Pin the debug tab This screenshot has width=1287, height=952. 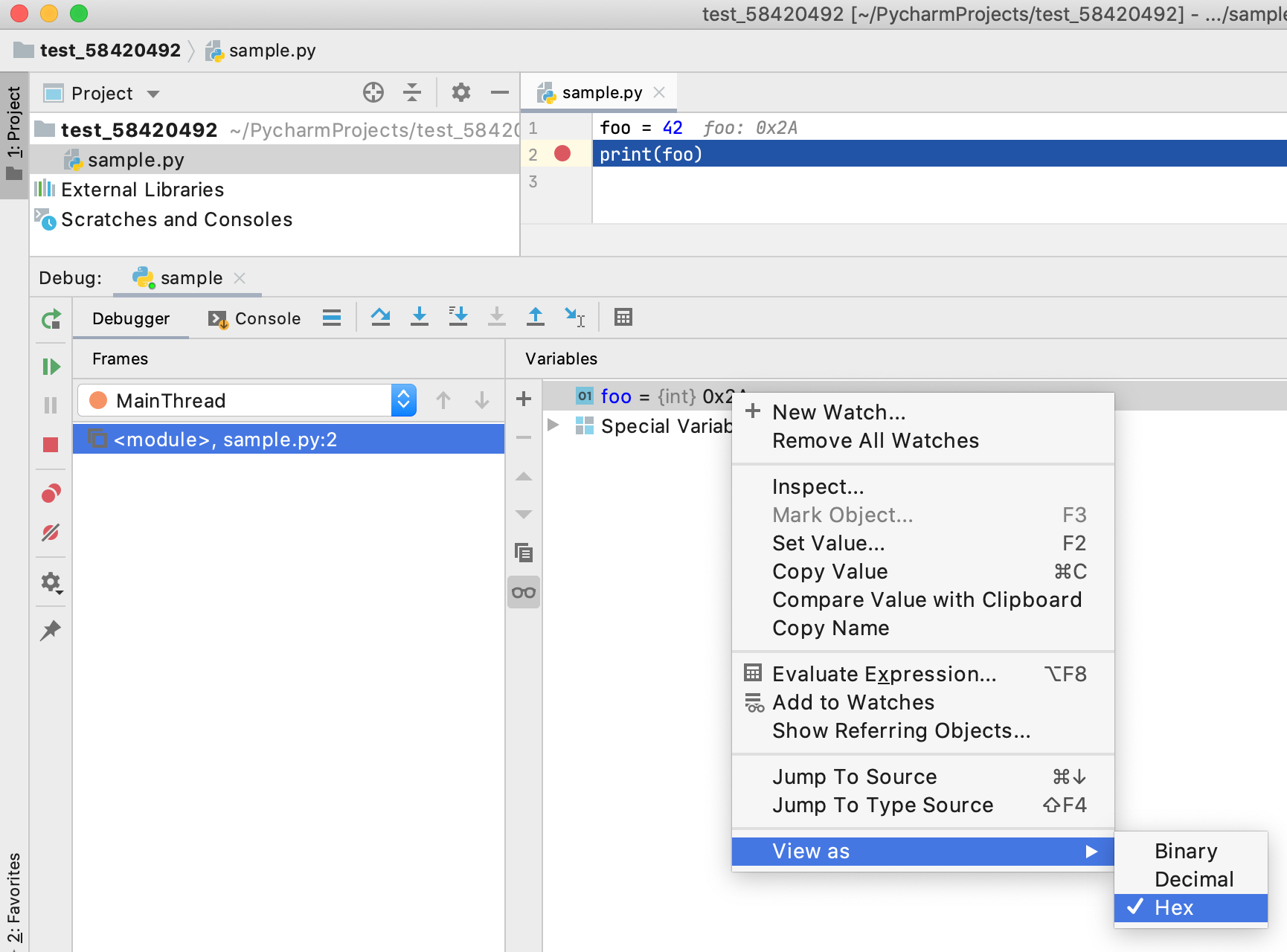click(x=51, y=631)
